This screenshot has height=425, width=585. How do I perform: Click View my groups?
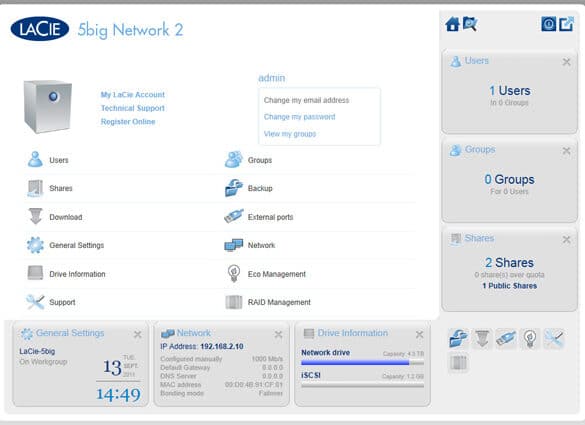pyautogui.click(x=290, y=134)
